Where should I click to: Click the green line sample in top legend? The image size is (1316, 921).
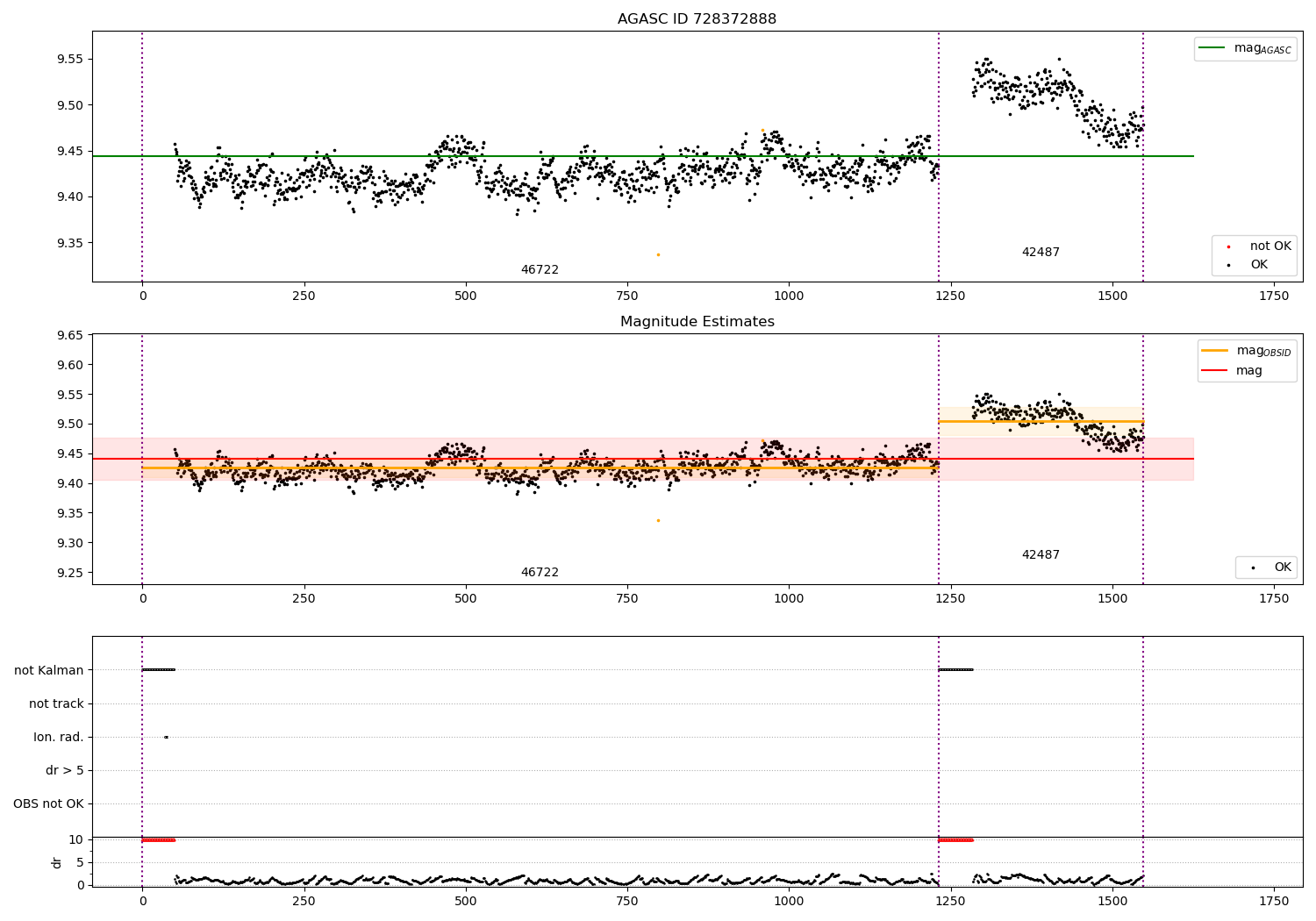(x=1212, y=48)
